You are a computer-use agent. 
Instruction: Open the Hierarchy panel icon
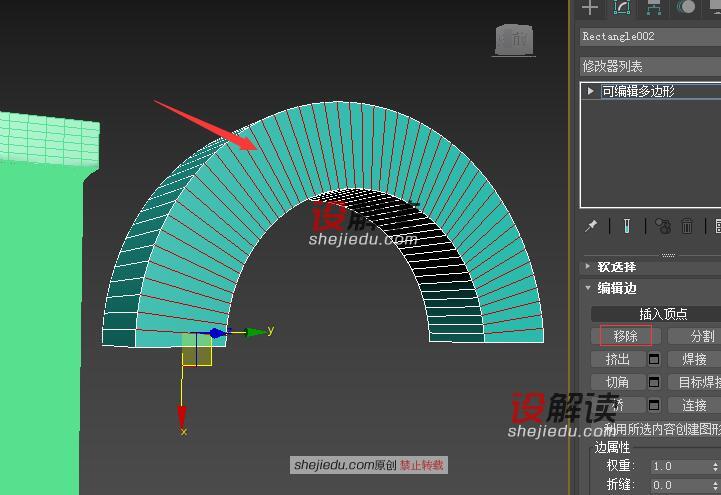(653, 8)
